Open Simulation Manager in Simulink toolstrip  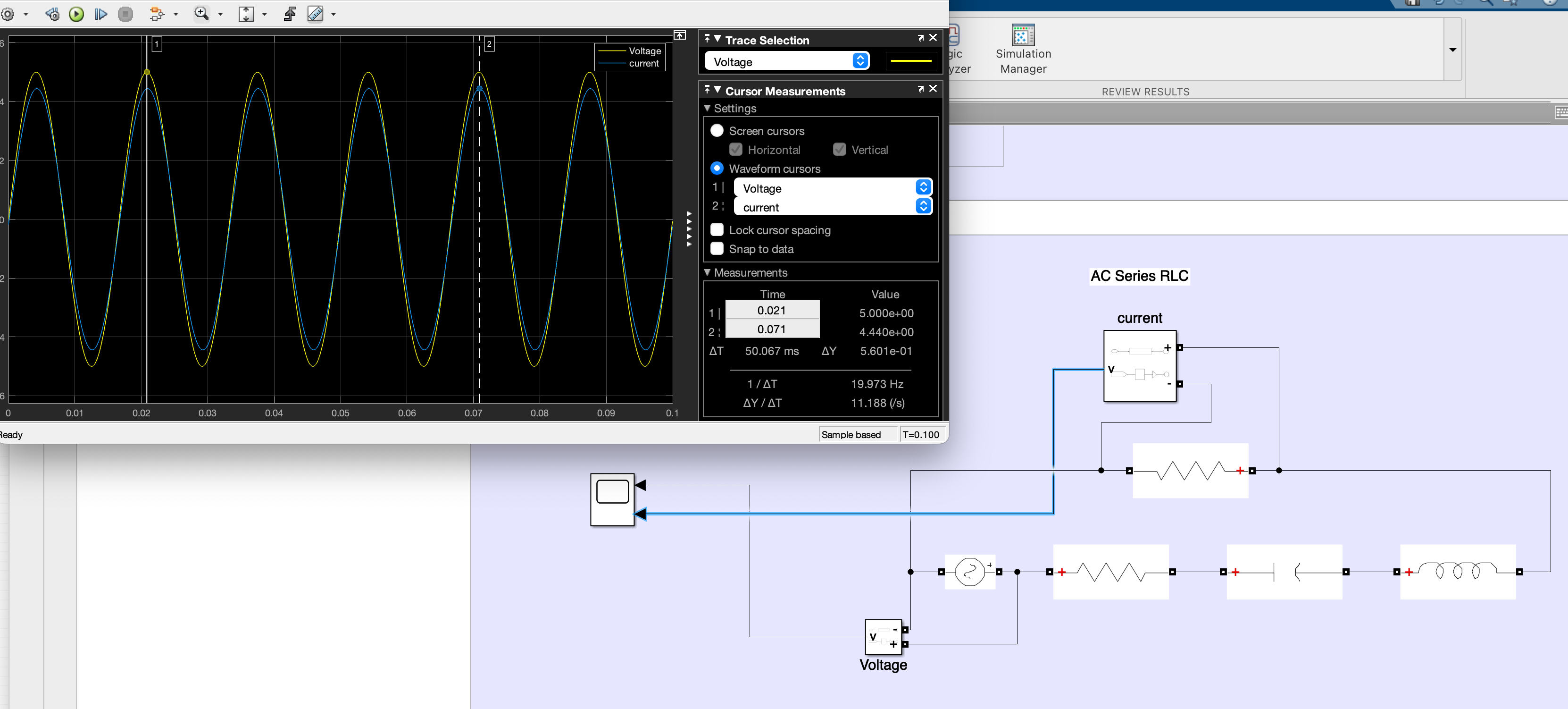pos(1023,50)
